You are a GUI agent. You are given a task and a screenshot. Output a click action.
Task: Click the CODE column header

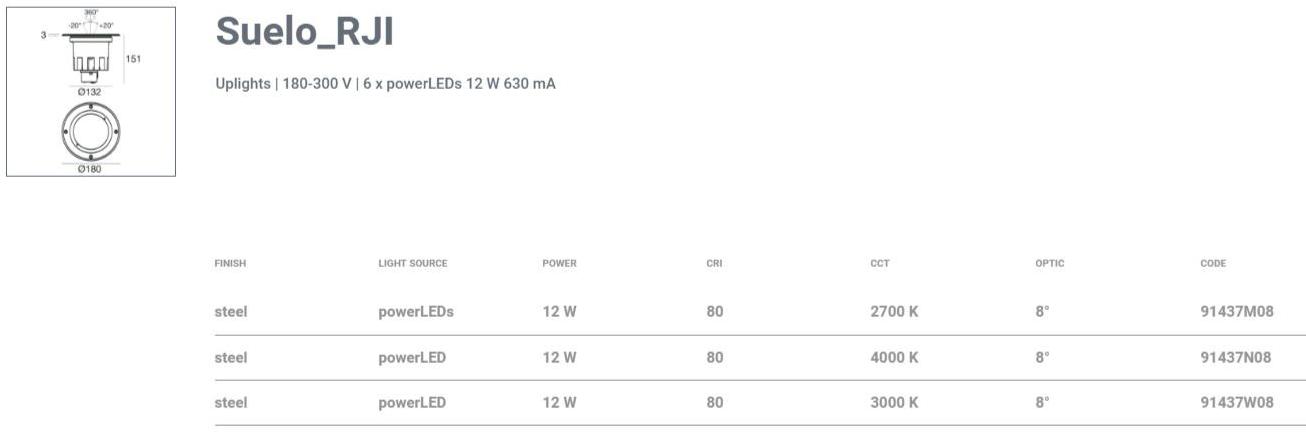(x=1212, y=264)
